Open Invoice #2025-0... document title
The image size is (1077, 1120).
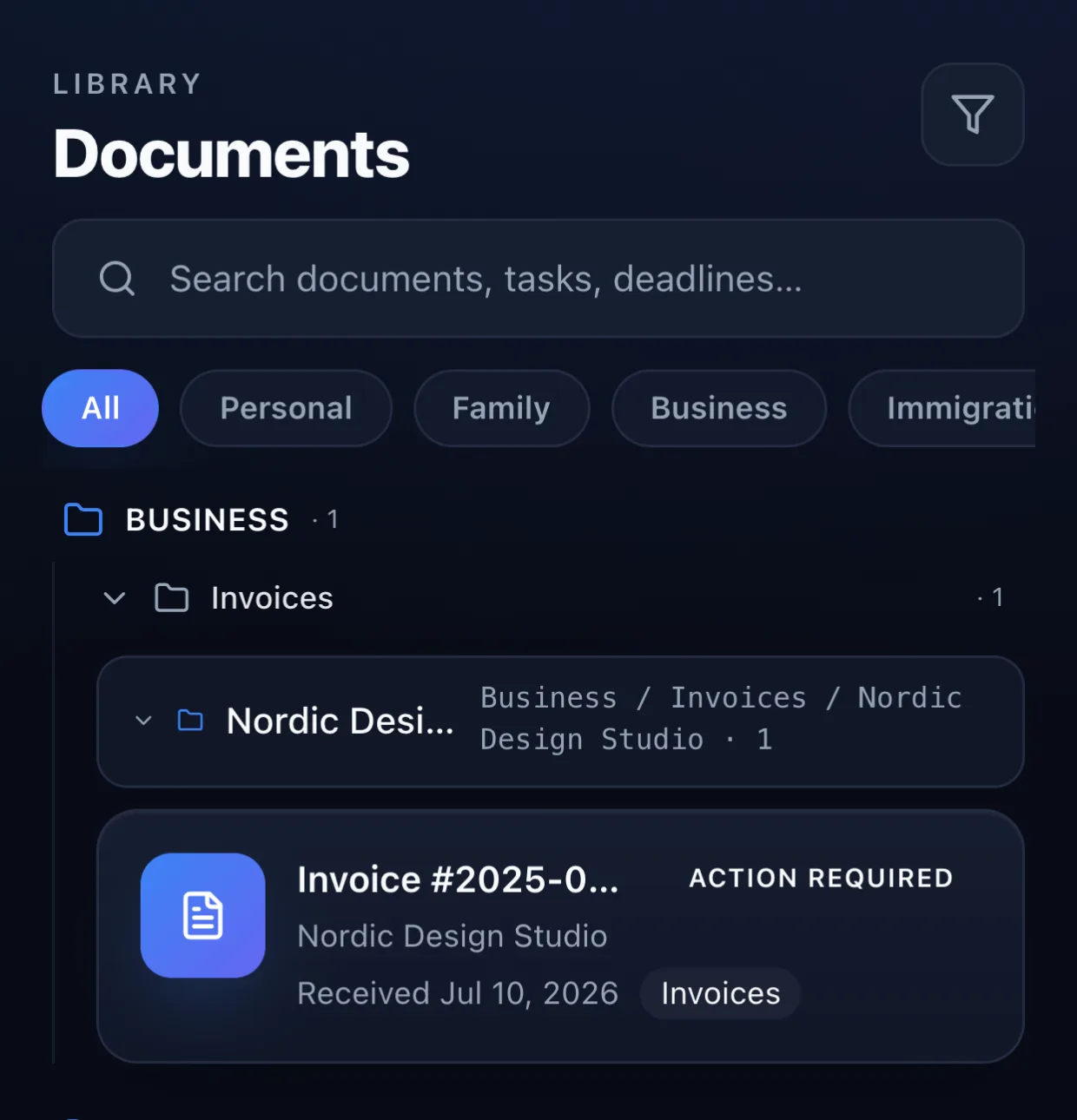coord(458,880)
